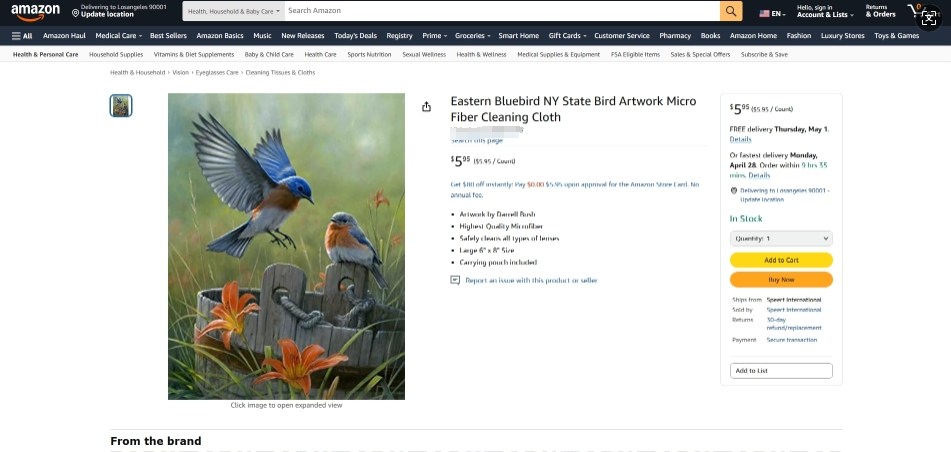Image resolution: width=951 pixels, height=452 pixels.
Task: Expand the Quantity dropdown
Action: 781,238
